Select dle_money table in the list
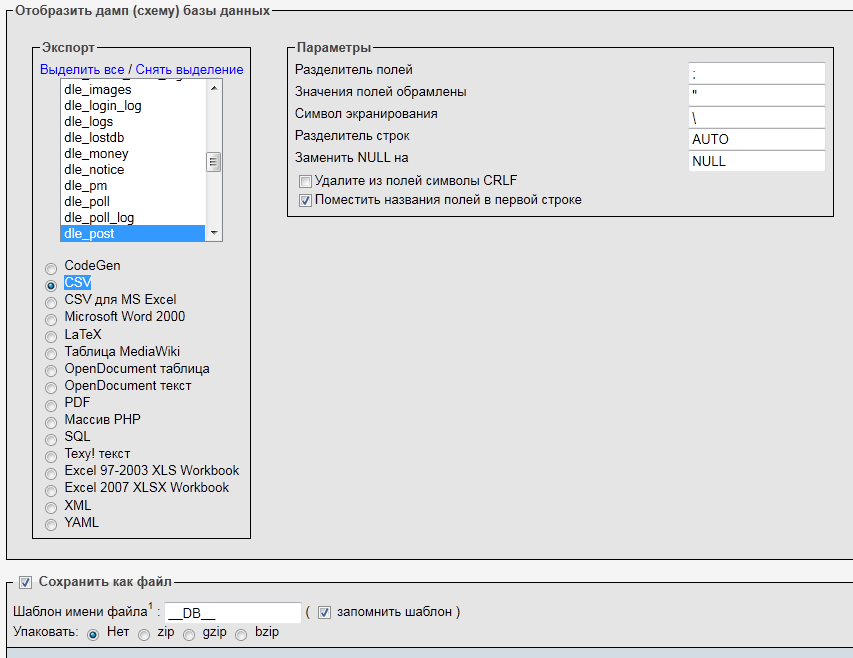Viewport: 853px width, 658px height. coord(96,154)
